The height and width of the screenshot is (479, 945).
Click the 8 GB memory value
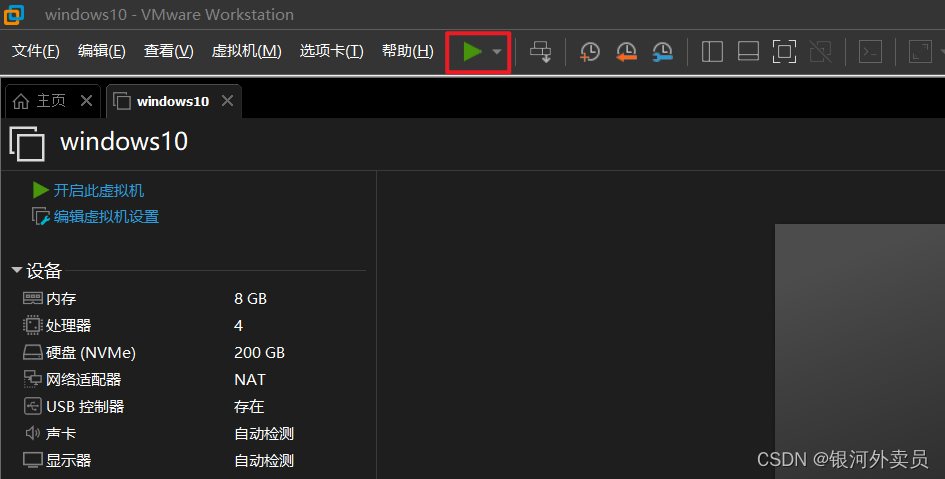point(250,299)
